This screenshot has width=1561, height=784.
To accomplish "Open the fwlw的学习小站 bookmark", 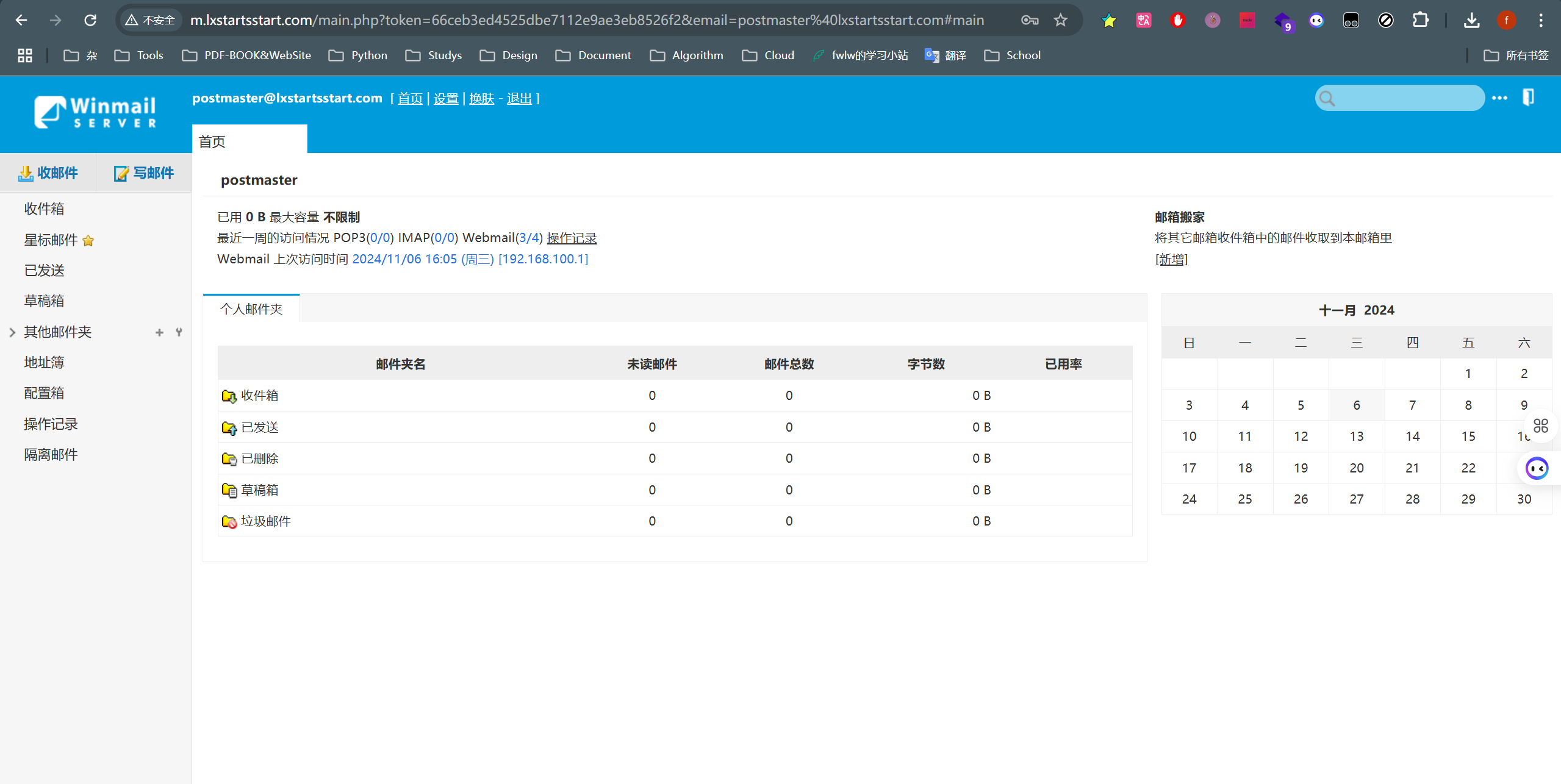I will pos(860,55).
